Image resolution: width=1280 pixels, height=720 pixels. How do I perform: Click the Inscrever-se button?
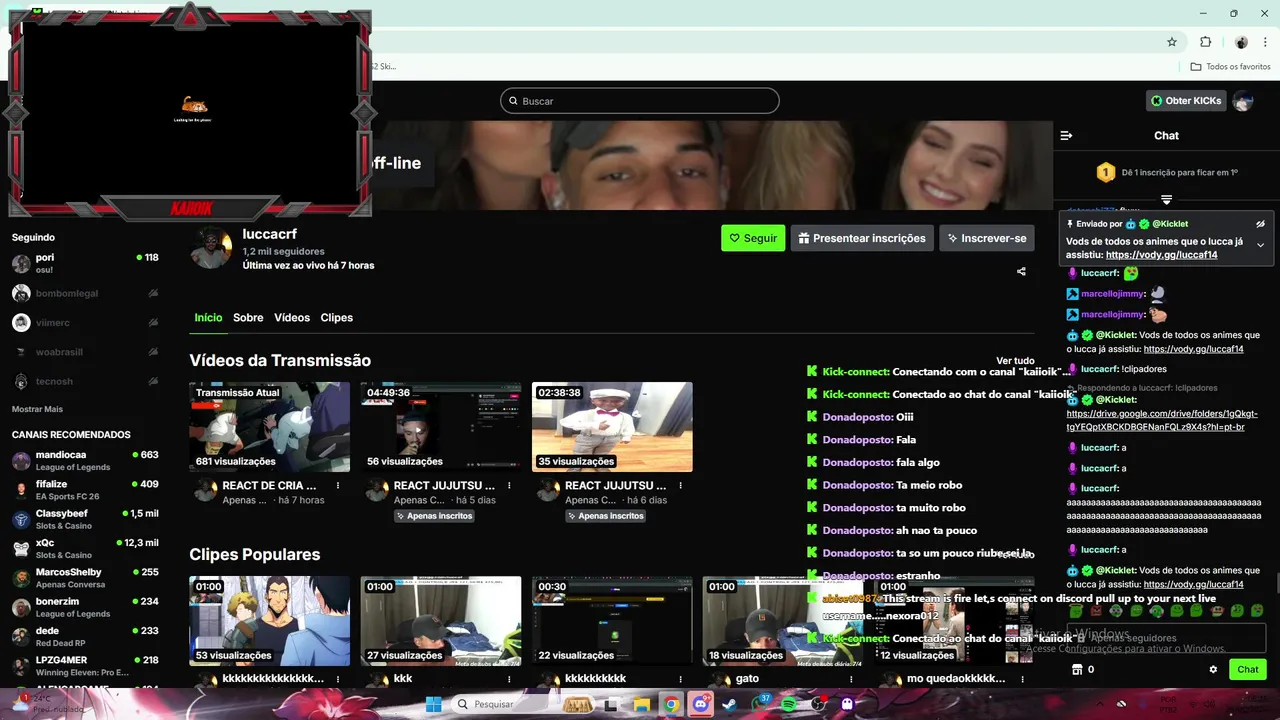[987, 238]
